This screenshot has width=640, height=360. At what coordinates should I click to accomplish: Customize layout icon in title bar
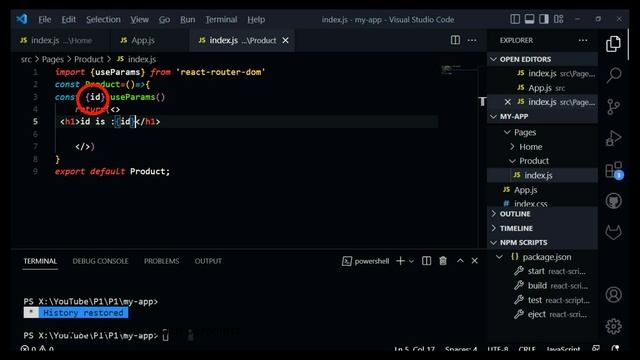558,19
